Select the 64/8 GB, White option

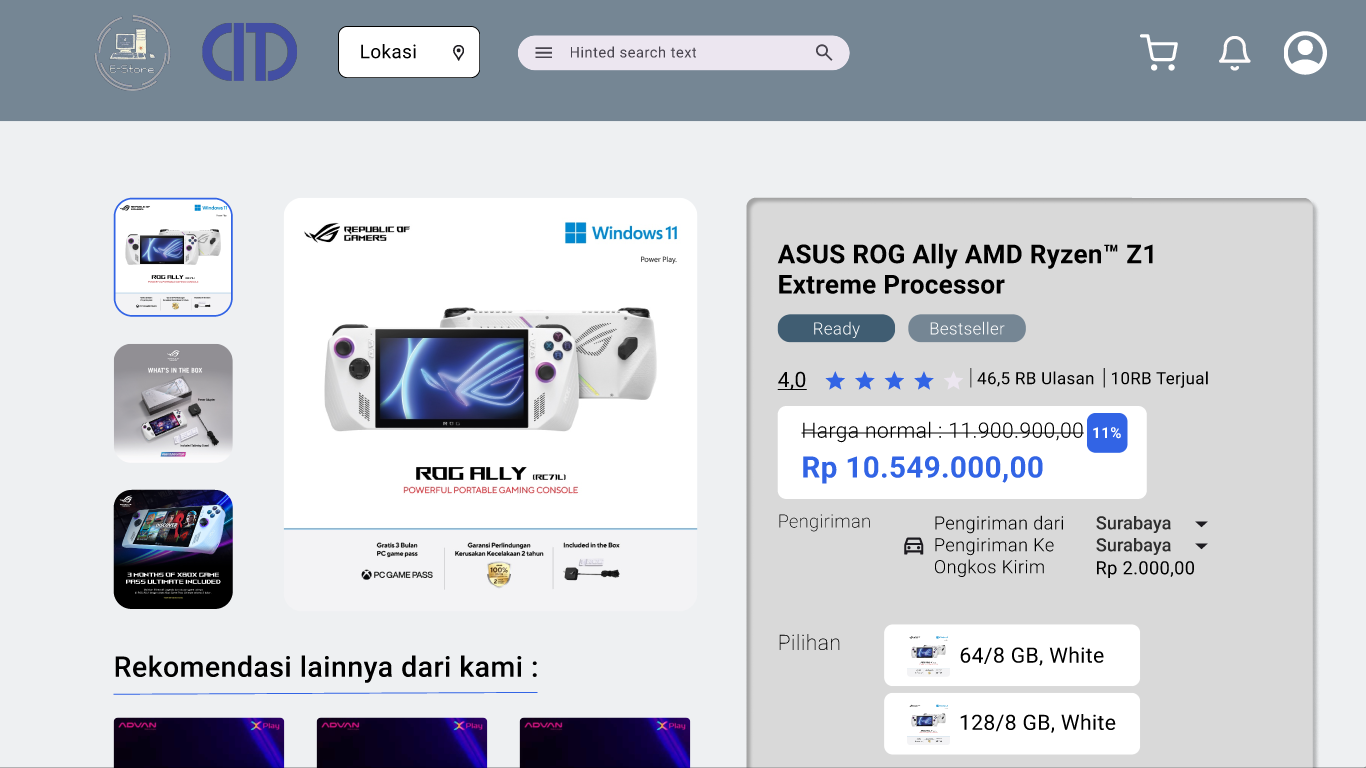click(1012, 655)
